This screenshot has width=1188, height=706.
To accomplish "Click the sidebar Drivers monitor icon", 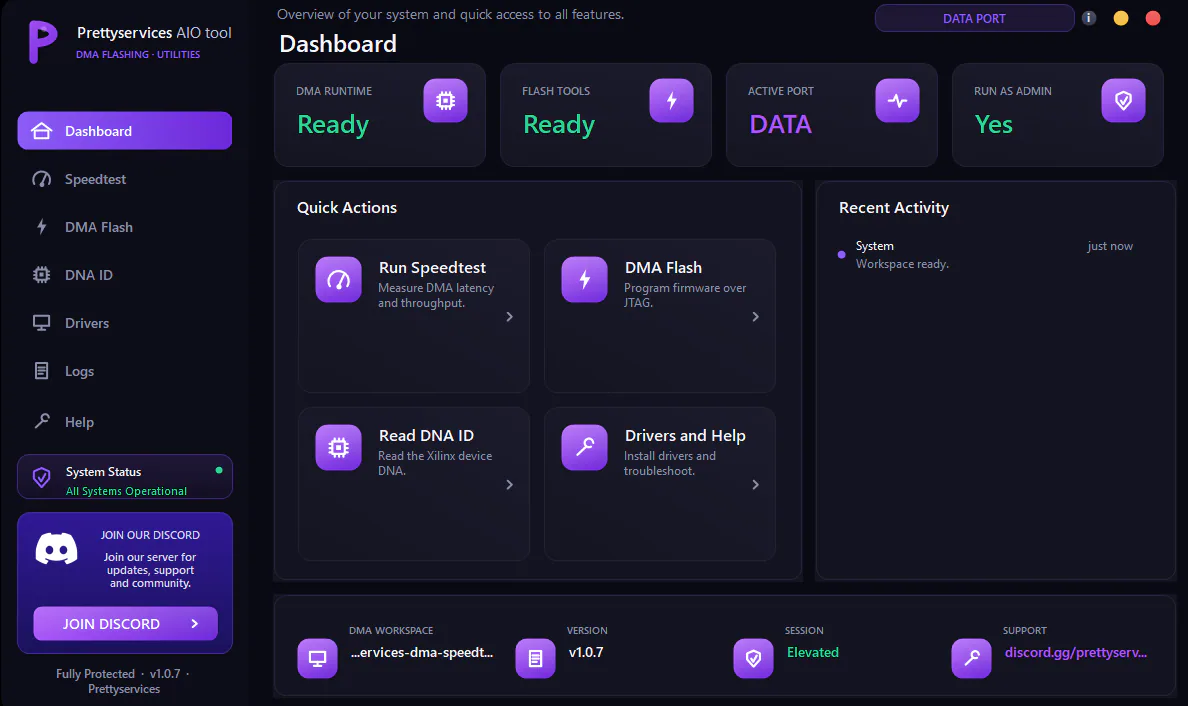I will click(42, 323).
